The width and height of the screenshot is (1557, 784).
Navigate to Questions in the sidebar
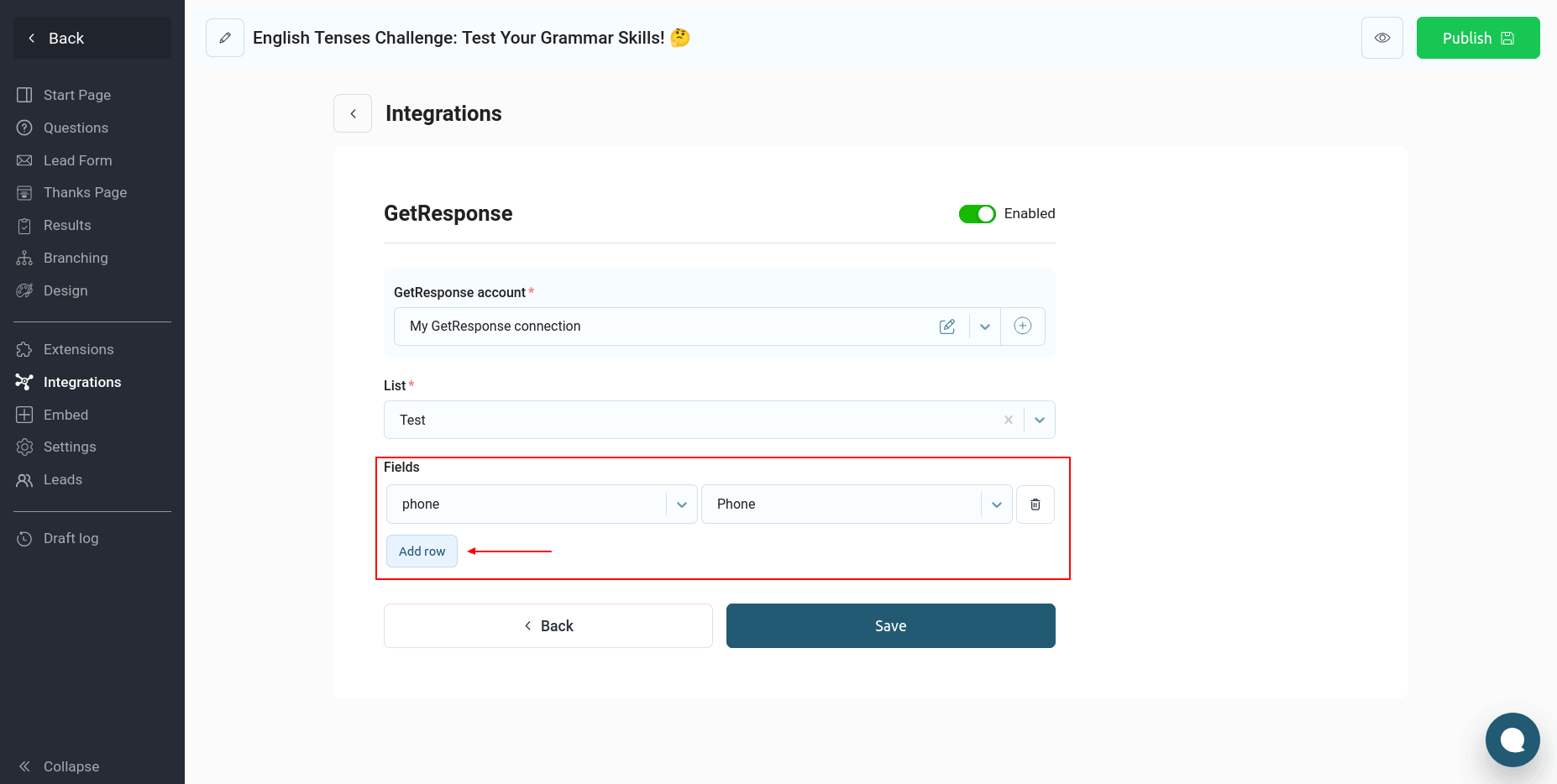(76, 128)
